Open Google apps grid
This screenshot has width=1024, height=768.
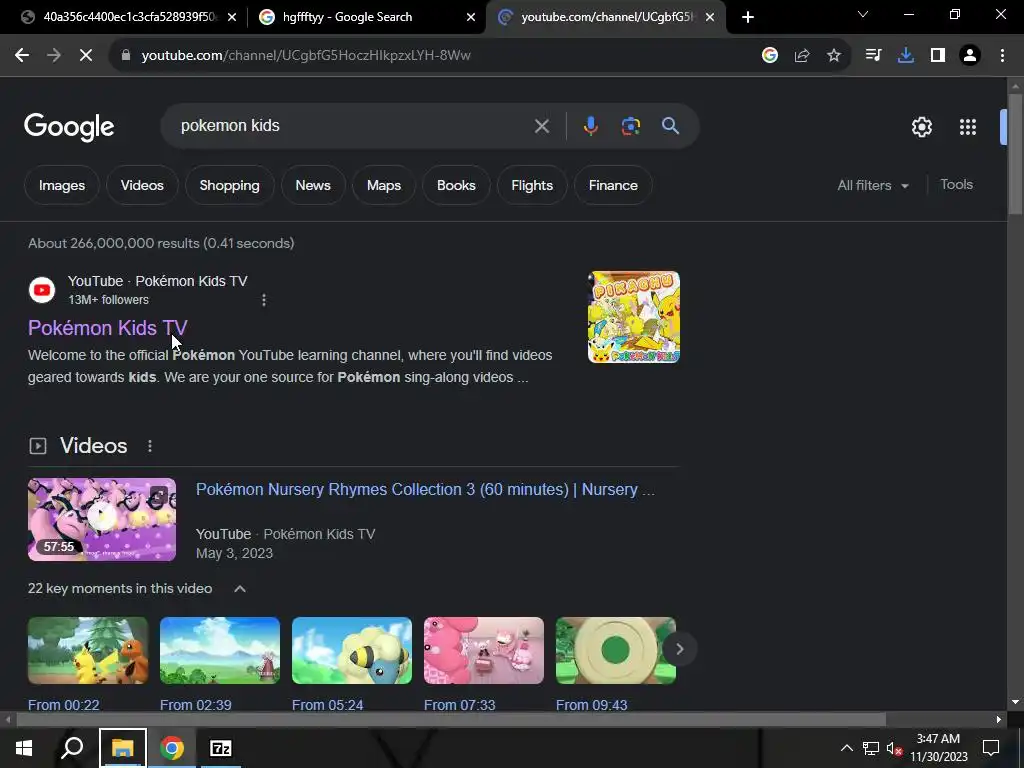(x=968, y=127)
